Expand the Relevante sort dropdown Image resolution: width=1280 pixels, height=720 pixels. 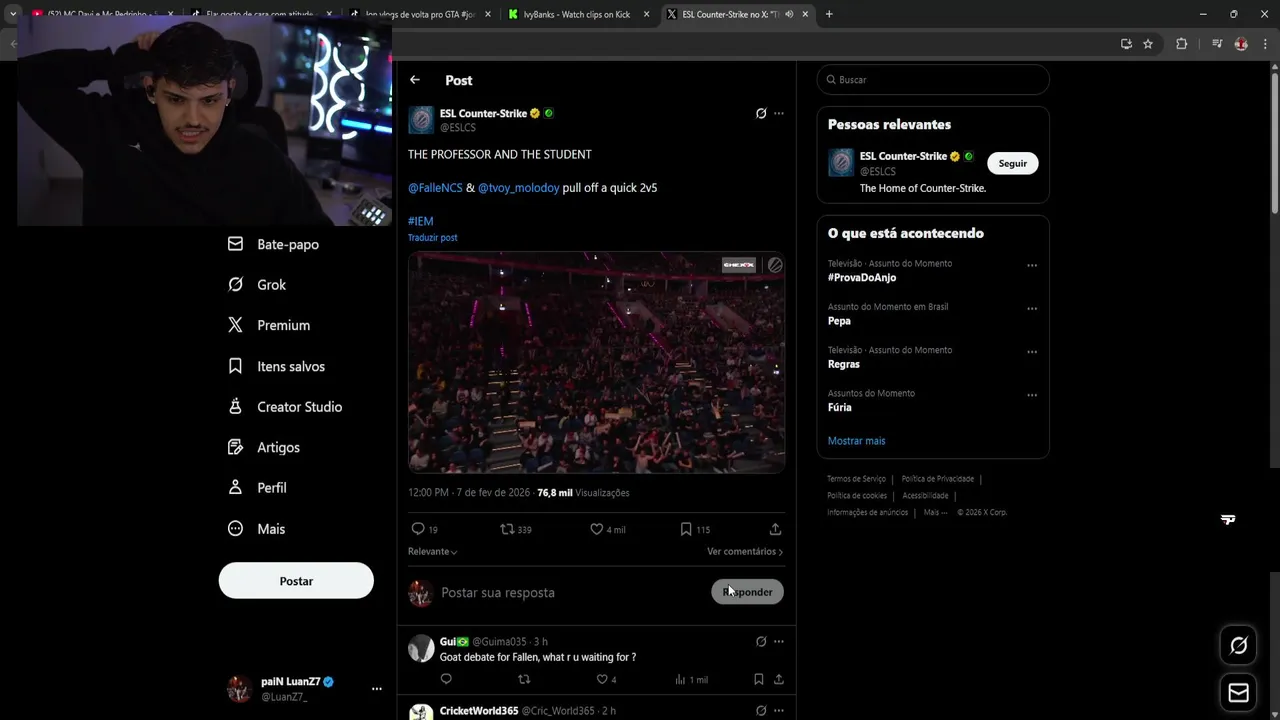click(x=433, y=552)
